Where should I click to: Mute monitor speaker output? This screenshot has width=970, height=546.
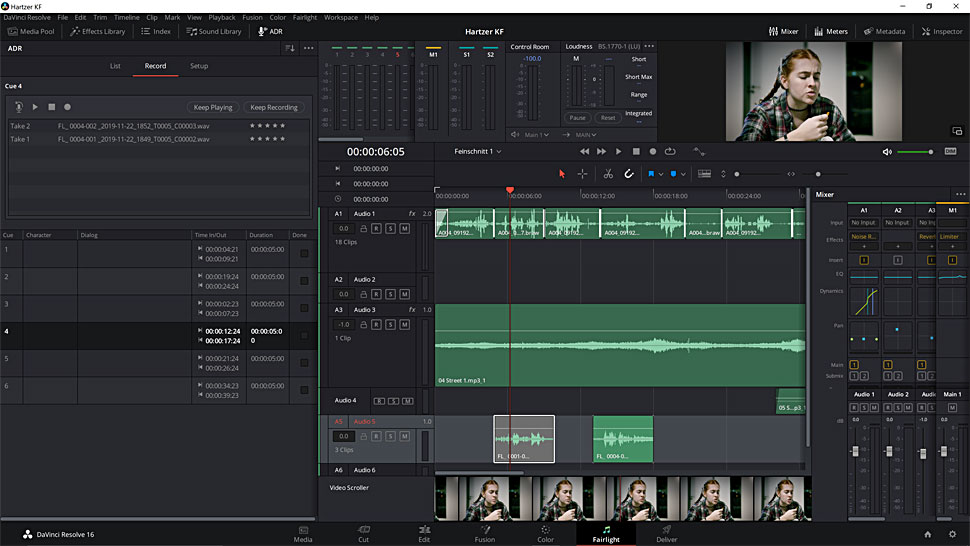887,152
